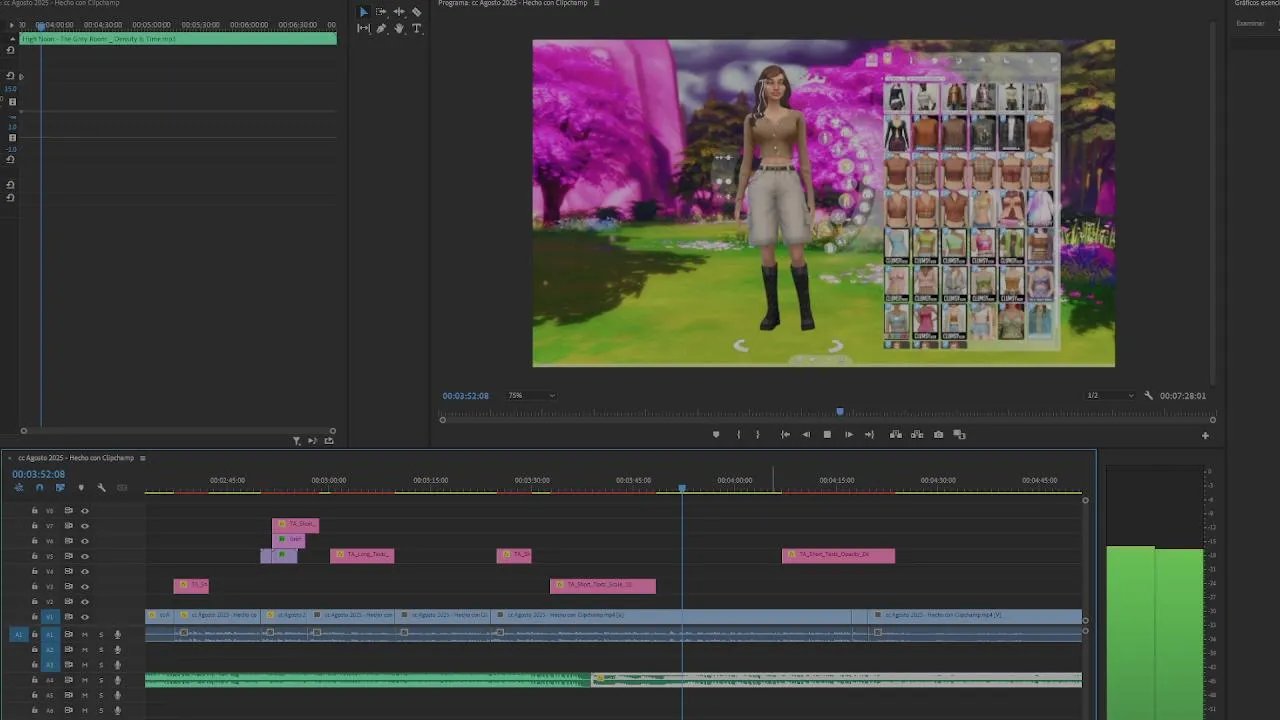The height and width of the screenshot is (720, 1280).
Task: Click Mark Out button in Program monitor
Action: click(x=757, y=435)
